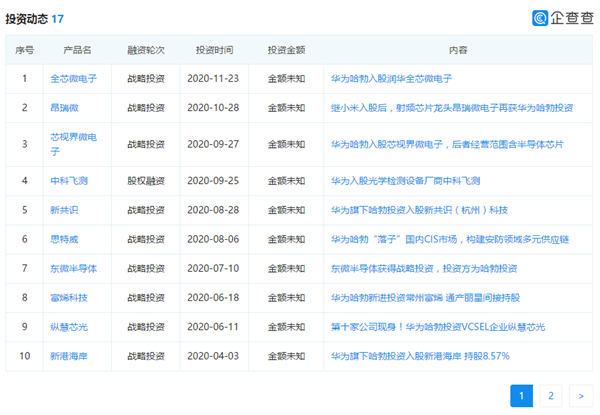Open product link 新共识
Screen dimensions: 600x415
click(x=64, y=210)
